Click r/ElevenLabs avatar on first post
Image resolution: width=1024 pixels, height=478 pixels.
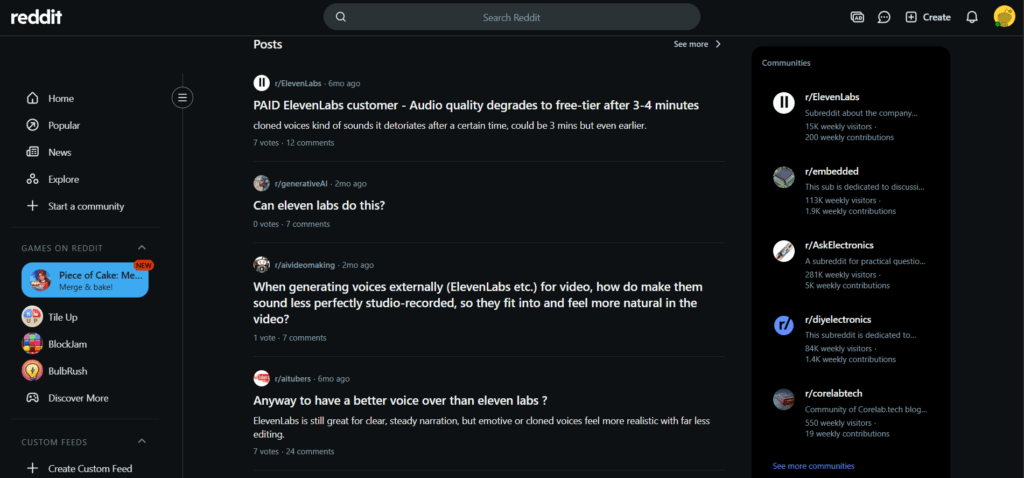261,83
